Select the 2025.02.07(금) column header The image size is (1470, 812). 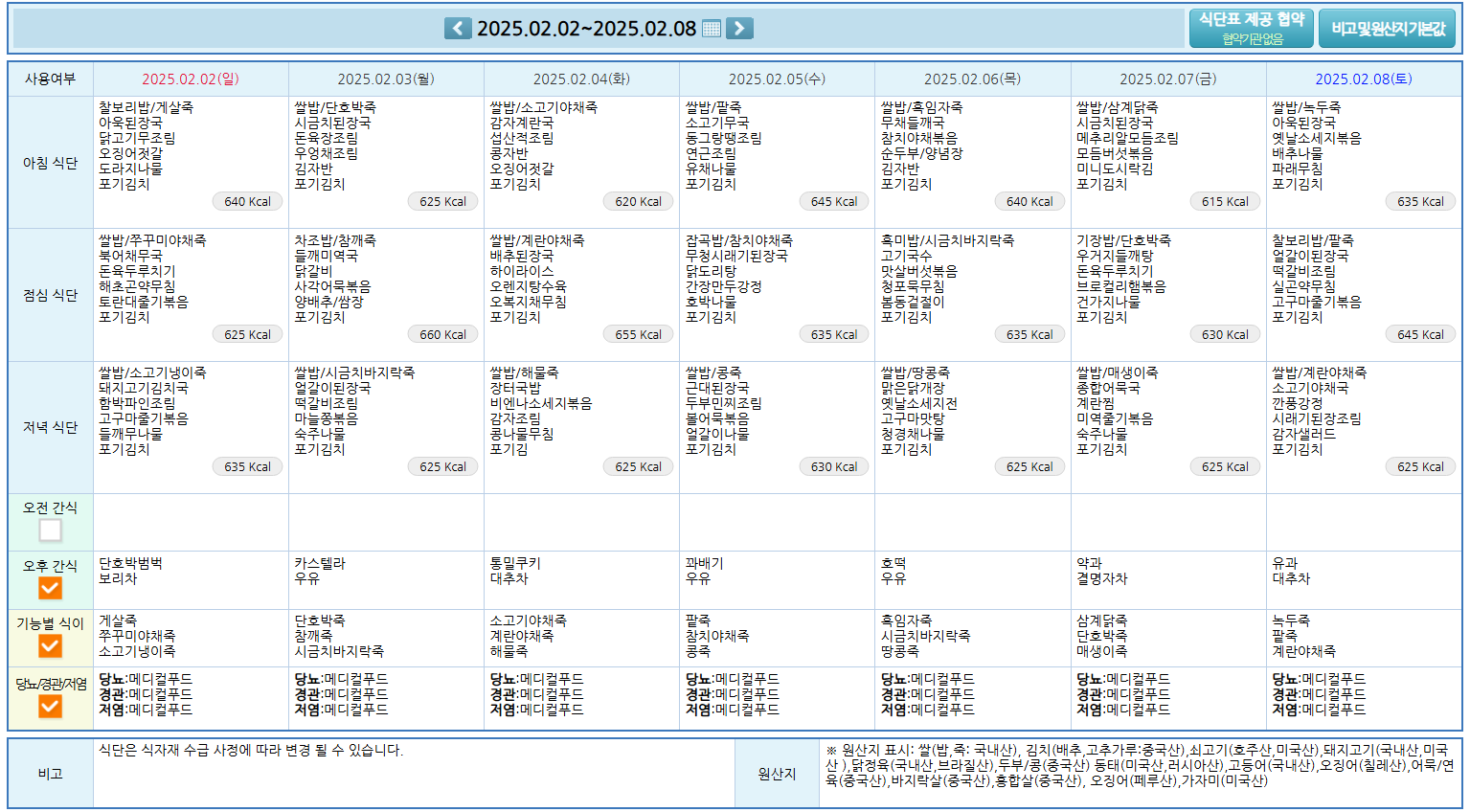[1168, 79]
